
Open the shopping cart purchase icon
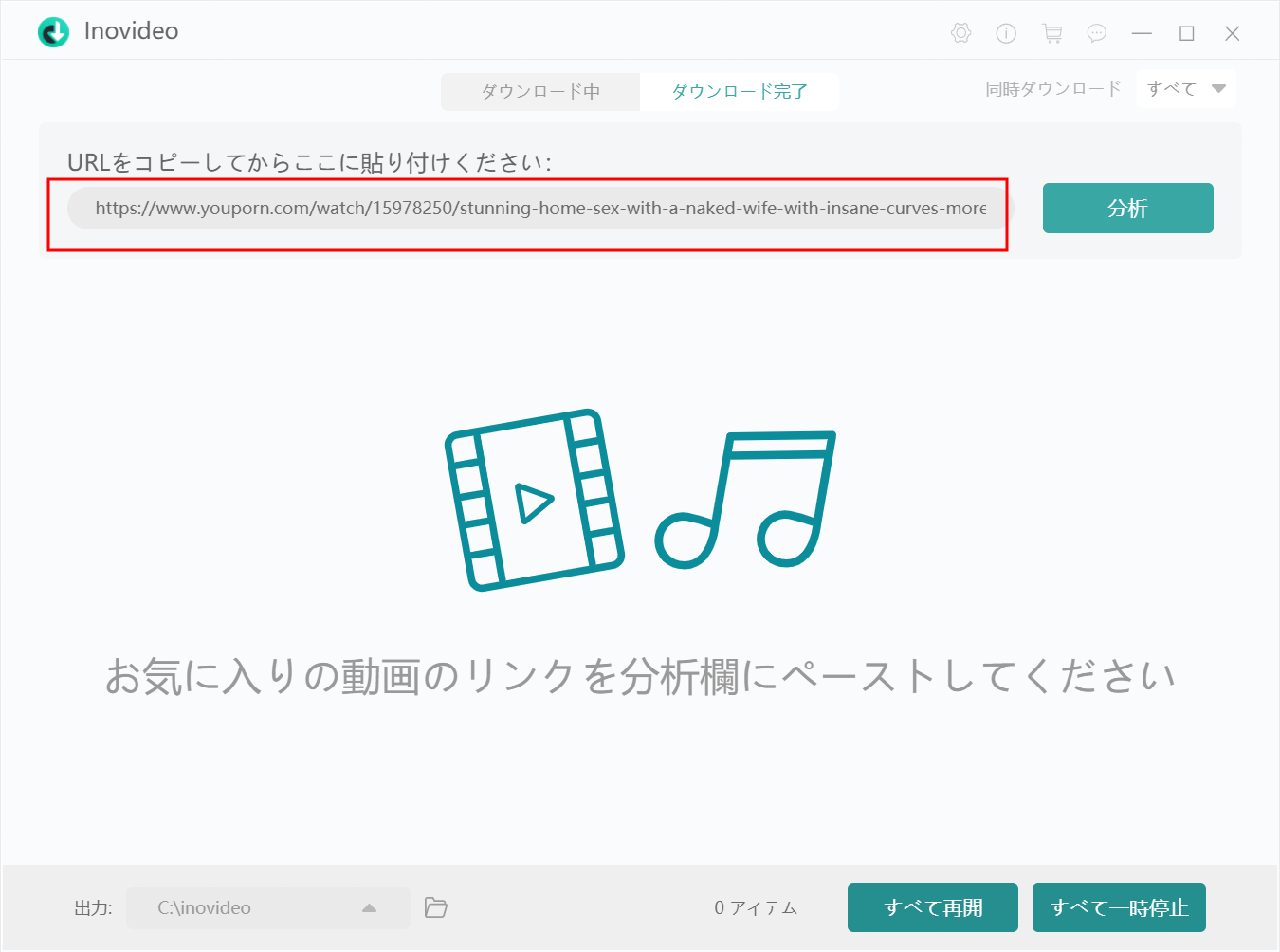pos(1051,33)
